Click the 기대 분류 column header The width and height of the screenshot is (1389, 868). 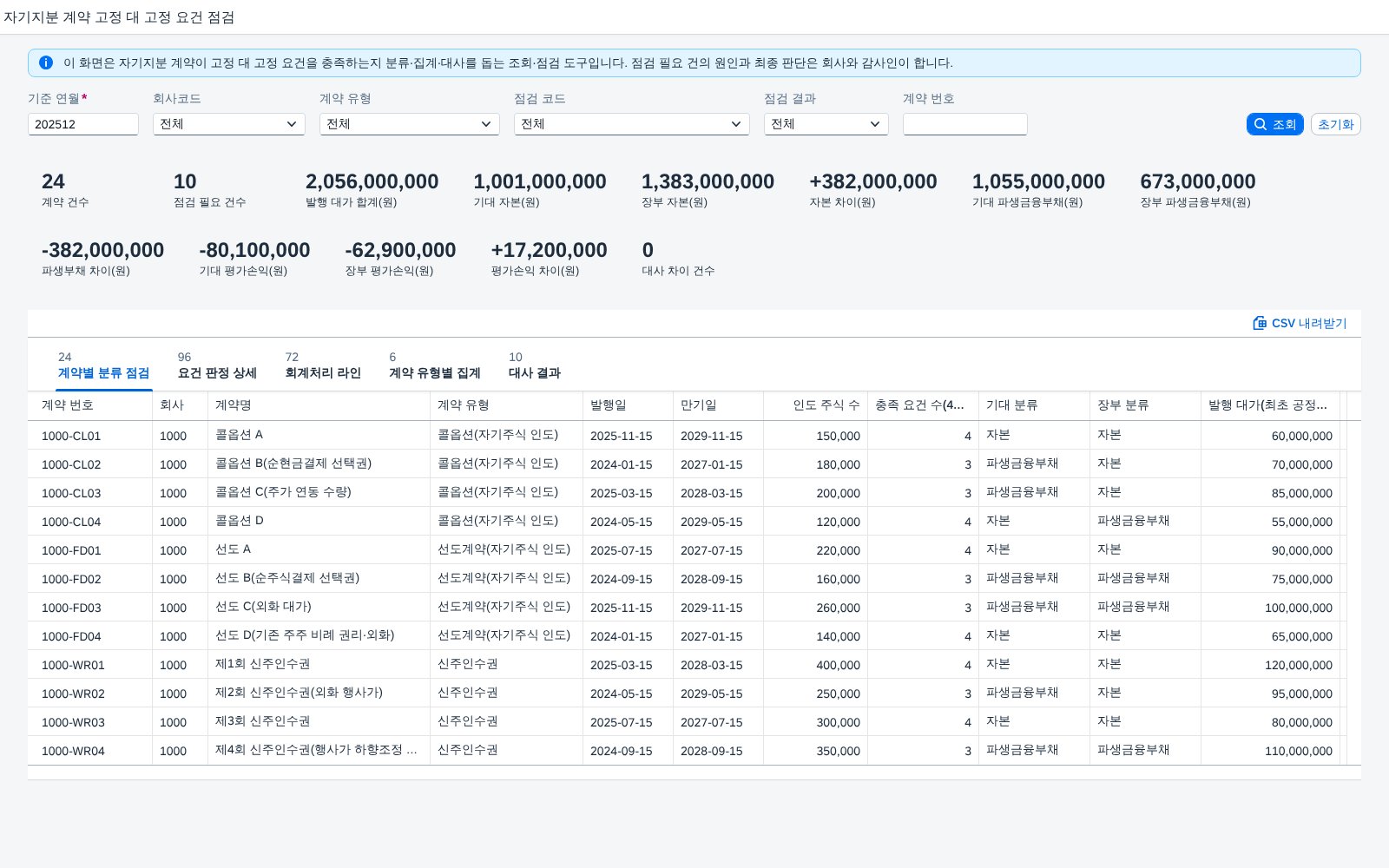coord(1035,405)
